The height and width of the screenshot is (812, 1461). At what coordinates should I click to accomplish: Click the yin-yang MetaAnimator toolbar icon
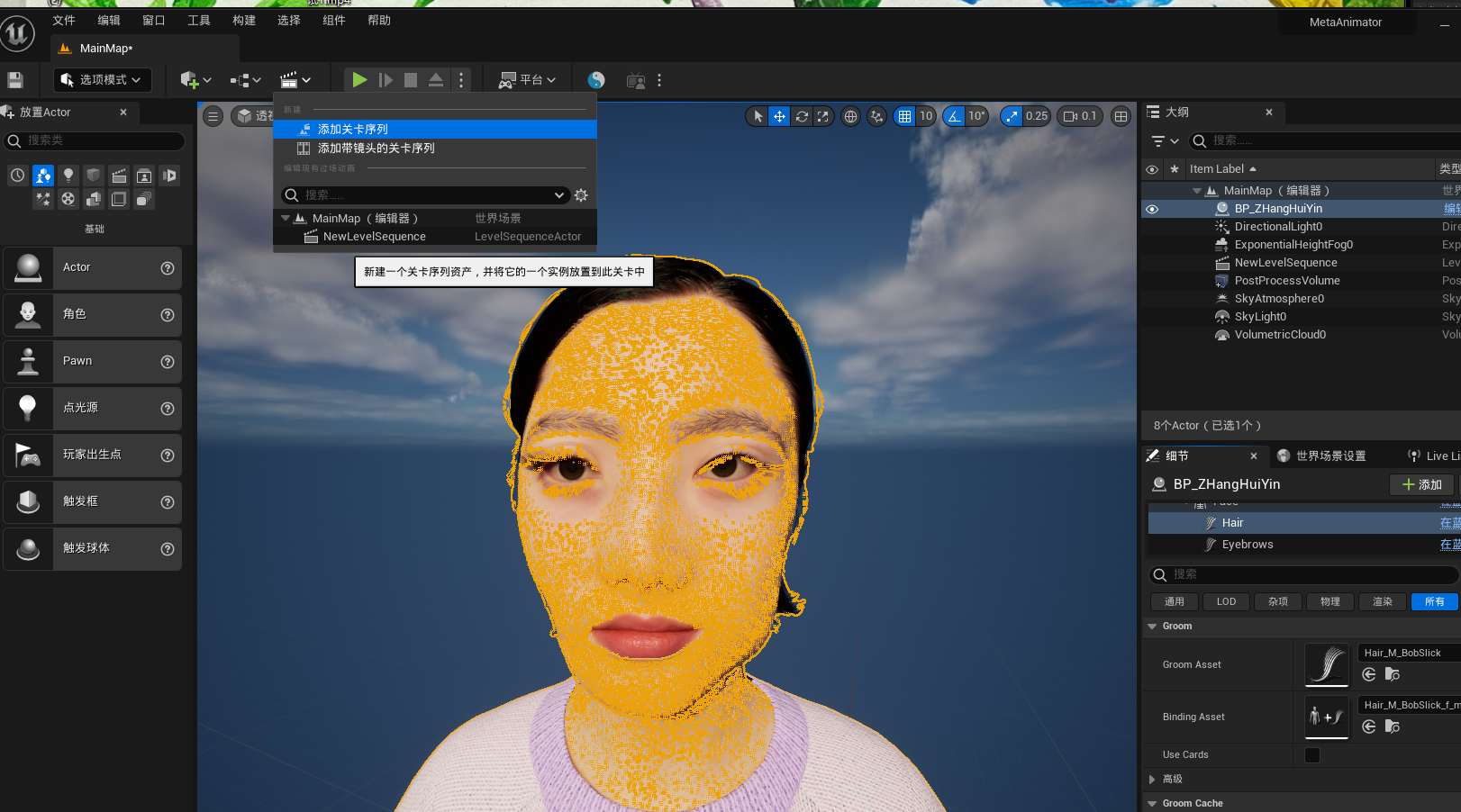(596, 80)
